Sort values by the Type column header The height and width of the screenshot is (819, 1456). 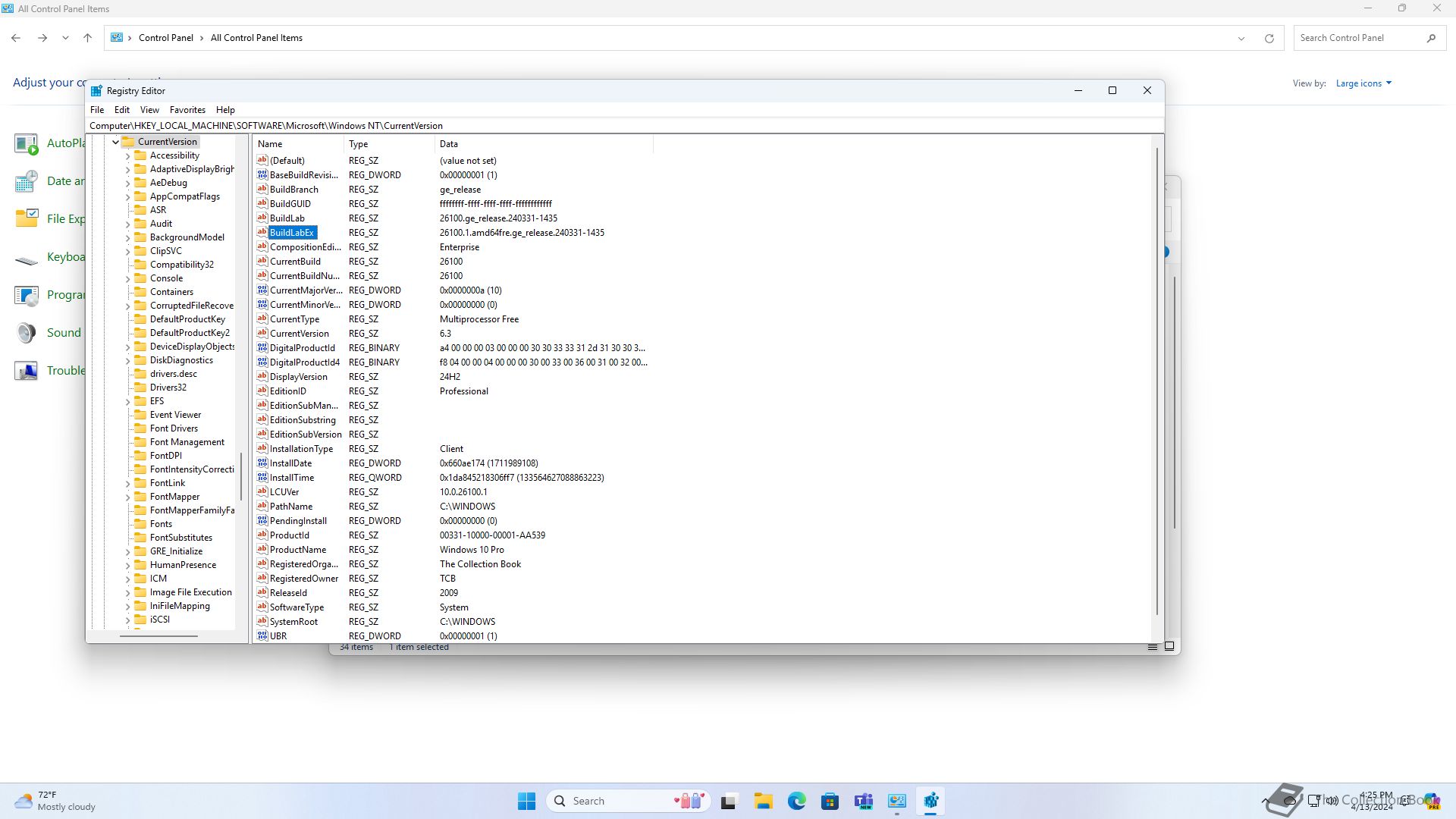click(390, 144)
